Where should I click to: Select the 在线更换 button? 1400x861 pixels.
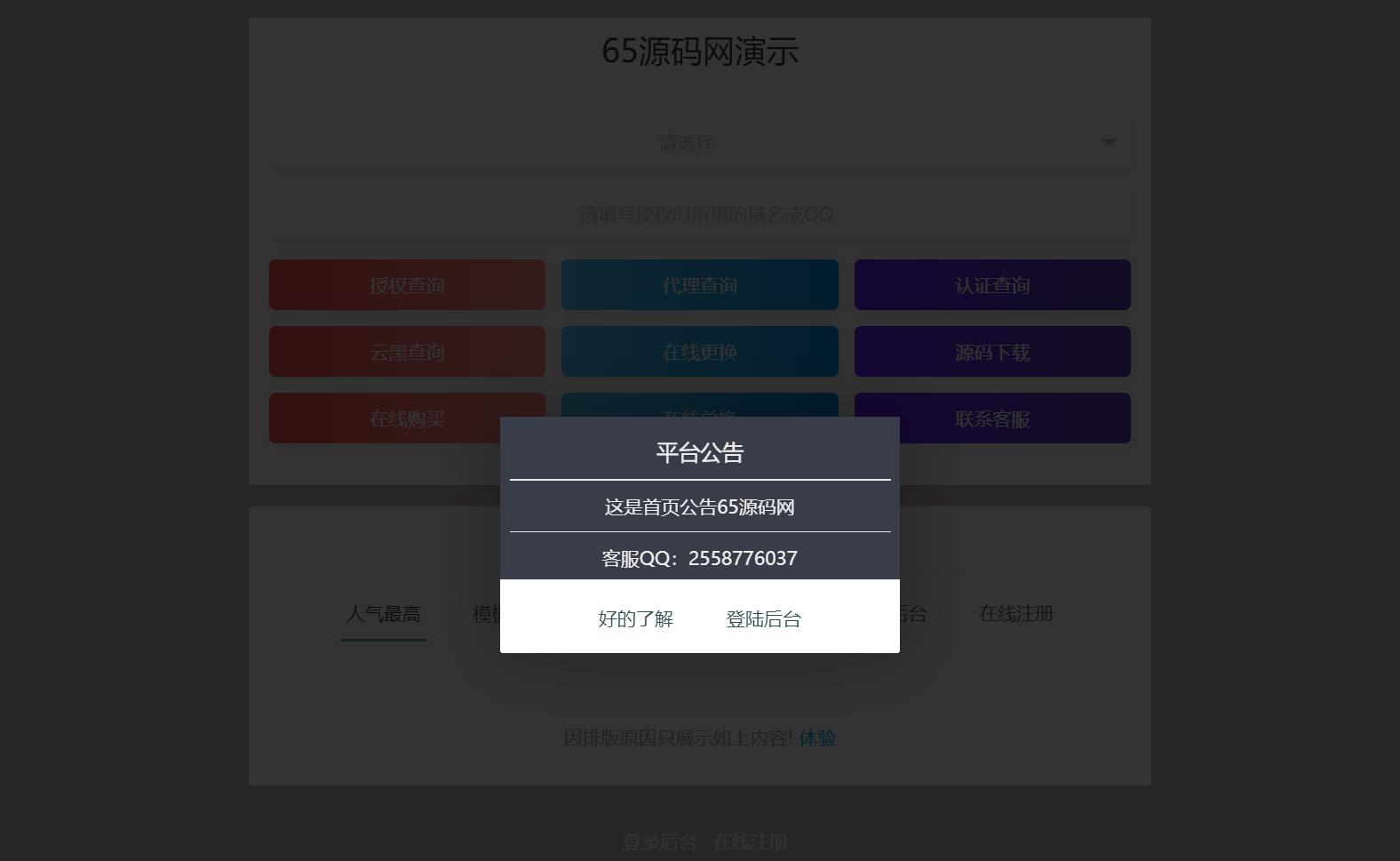pyautogui.click(x=700, y=352)
